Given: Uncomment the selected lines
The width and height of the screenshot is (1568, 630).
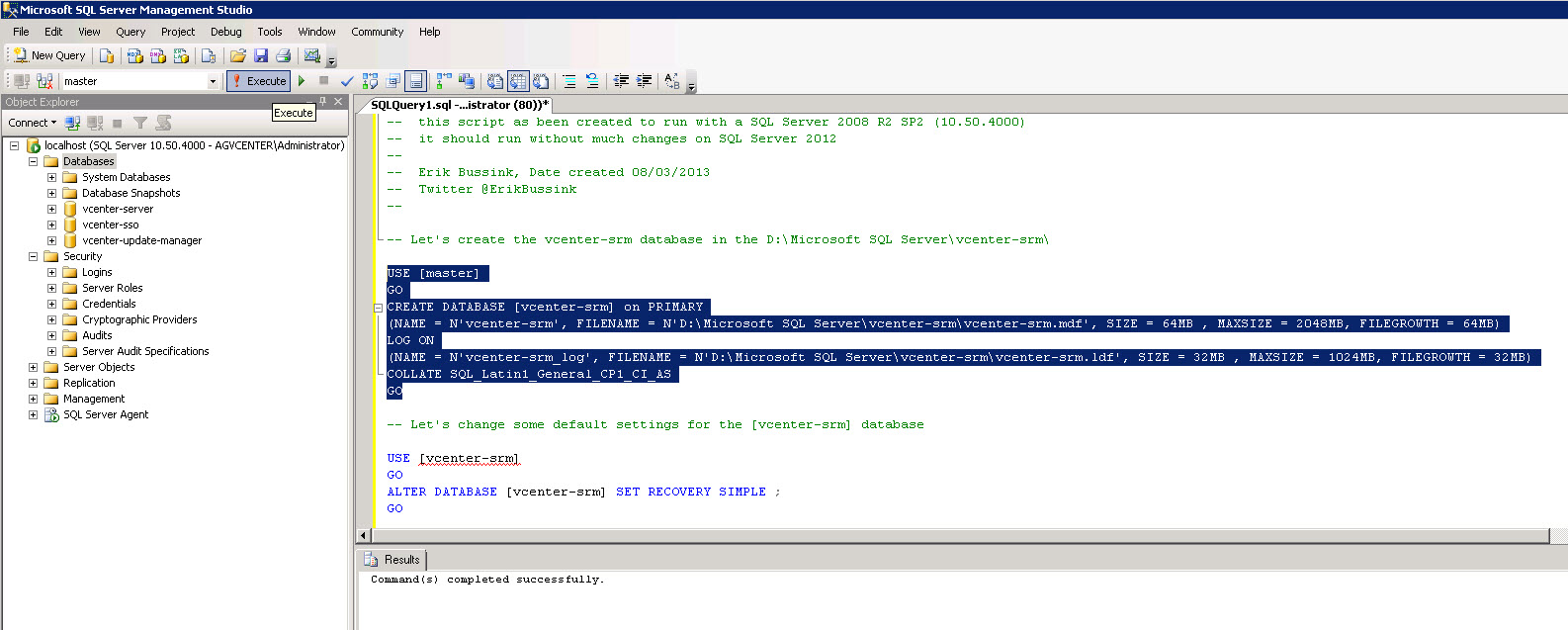Looking at the screenshot, I should [592, 81].
